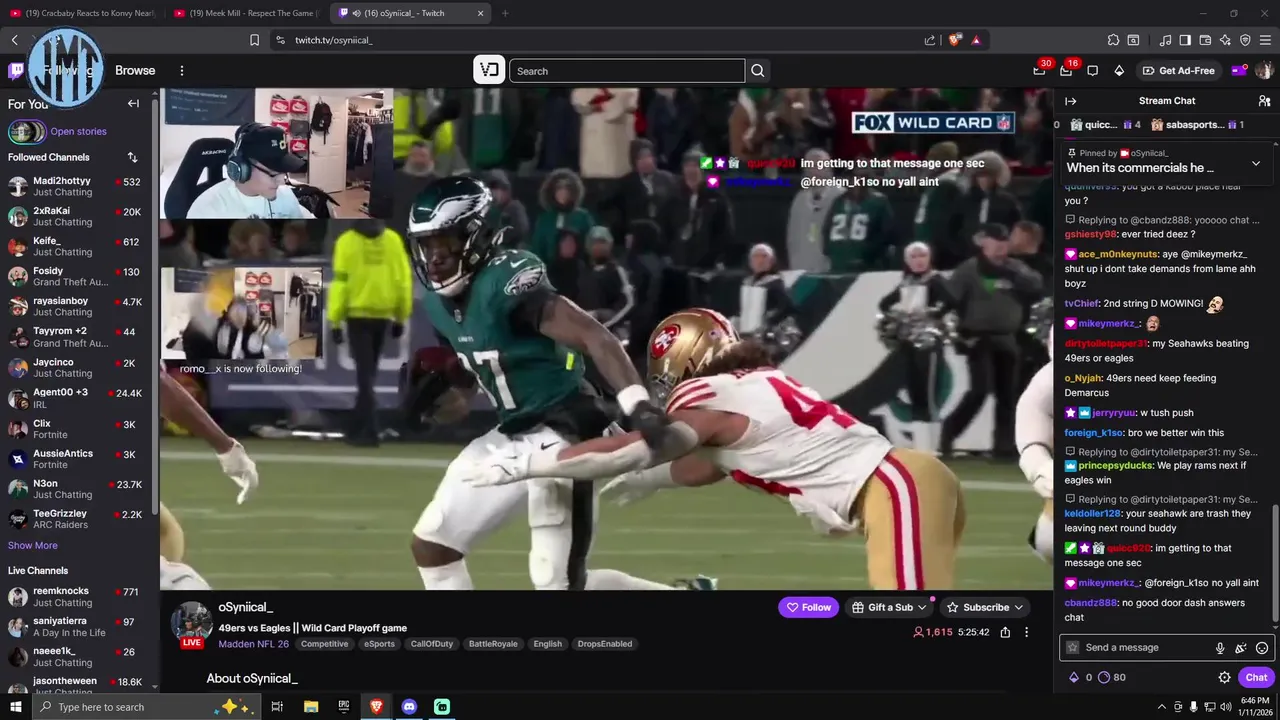
Task: Open Brave VPN shield icon
Action: click(x=1245, y=40)
